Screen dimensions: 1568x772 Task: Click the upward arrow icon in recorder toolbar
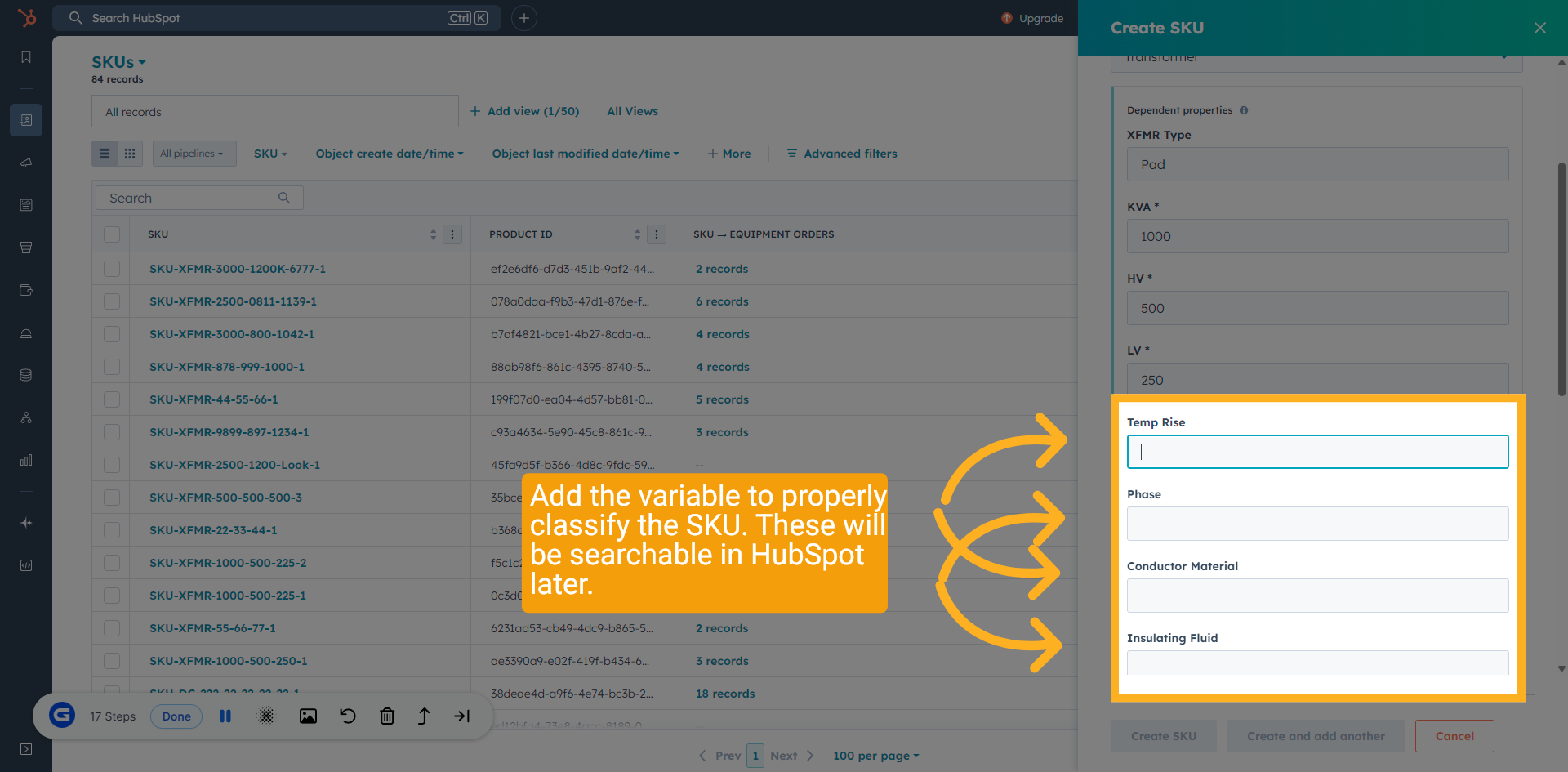pos(424,716)
